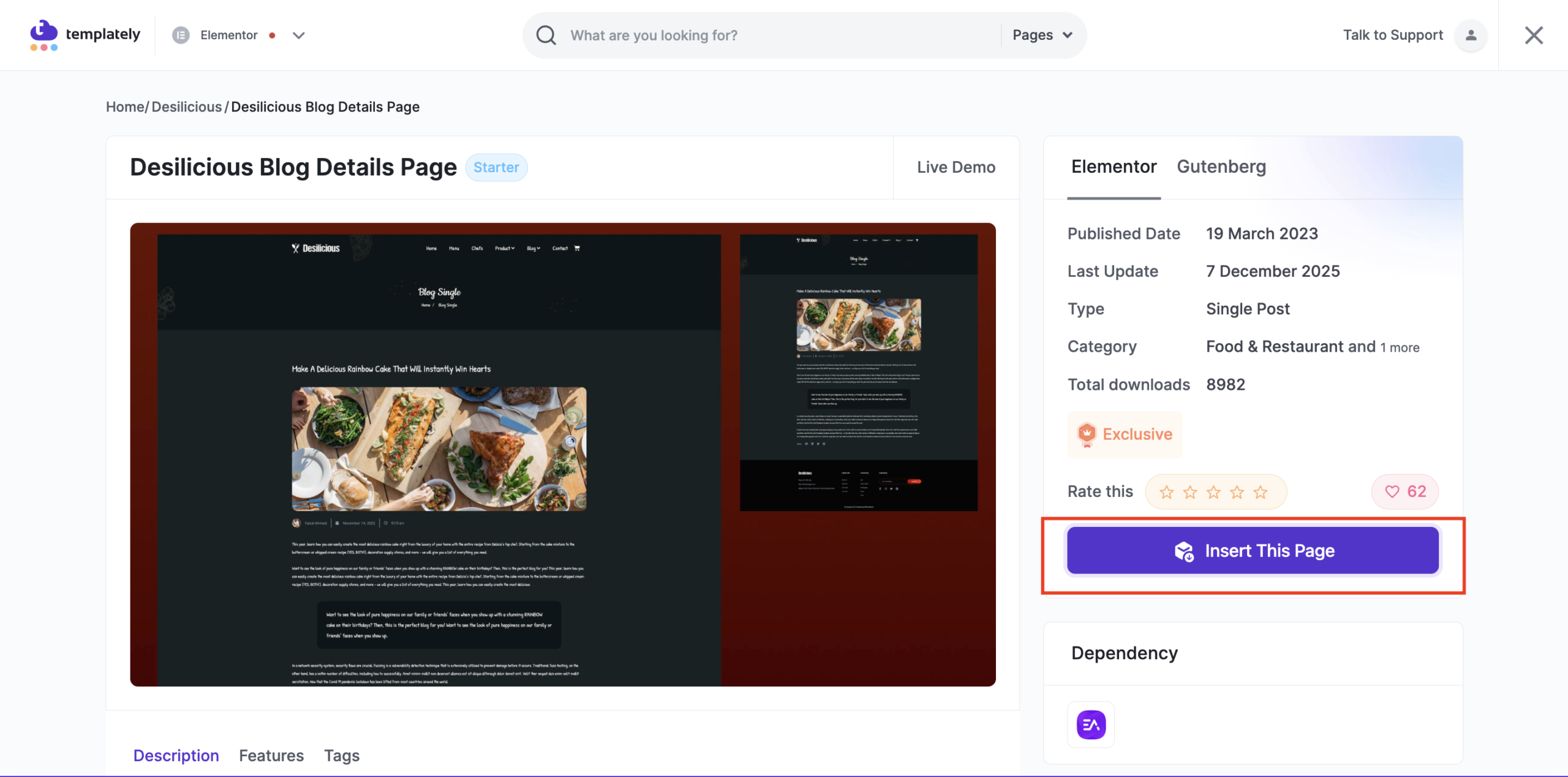This screenshot has width=1568, height=777.
Task: Click the search magnifier icon
Action: [546, 35]
